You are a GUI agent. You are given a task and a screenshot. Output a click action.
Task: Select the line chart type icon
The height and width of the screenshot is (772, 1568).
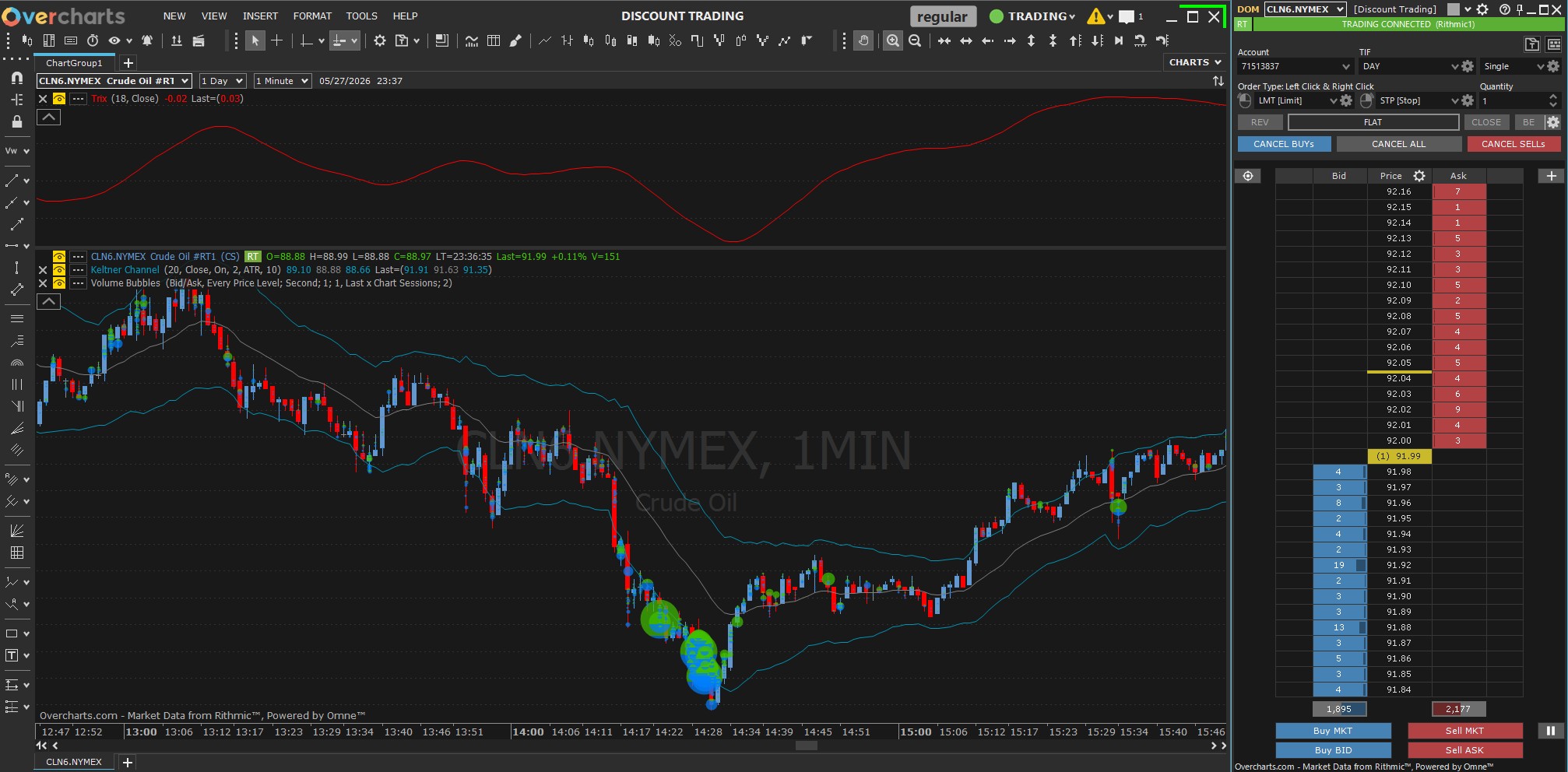tap(545, 40)
